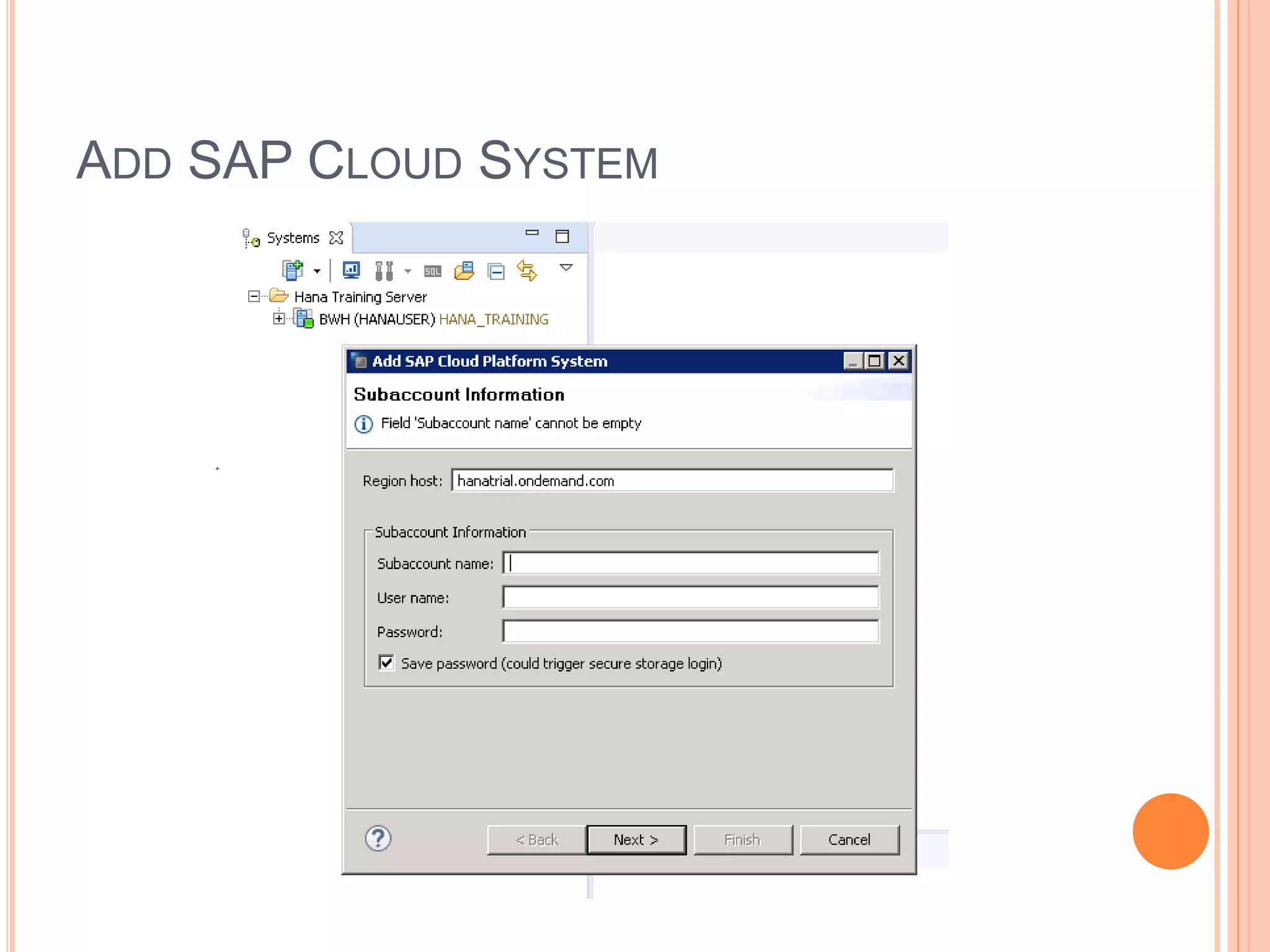This screenshot has width=1270, height=952.
Task: Click the find system folder icon
Action: [464, 271]
